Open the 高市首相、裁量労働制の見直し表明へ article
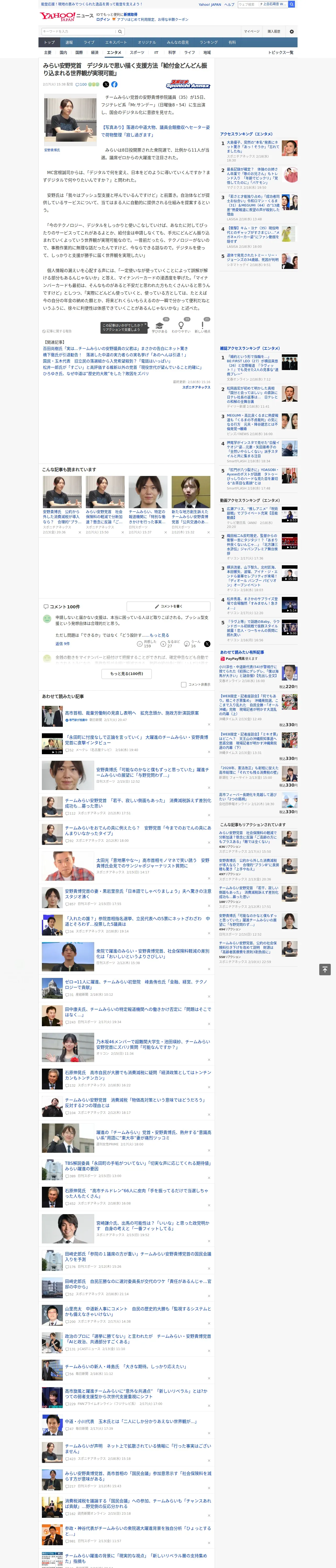The image size is (336, 1568). click(132, 713)
